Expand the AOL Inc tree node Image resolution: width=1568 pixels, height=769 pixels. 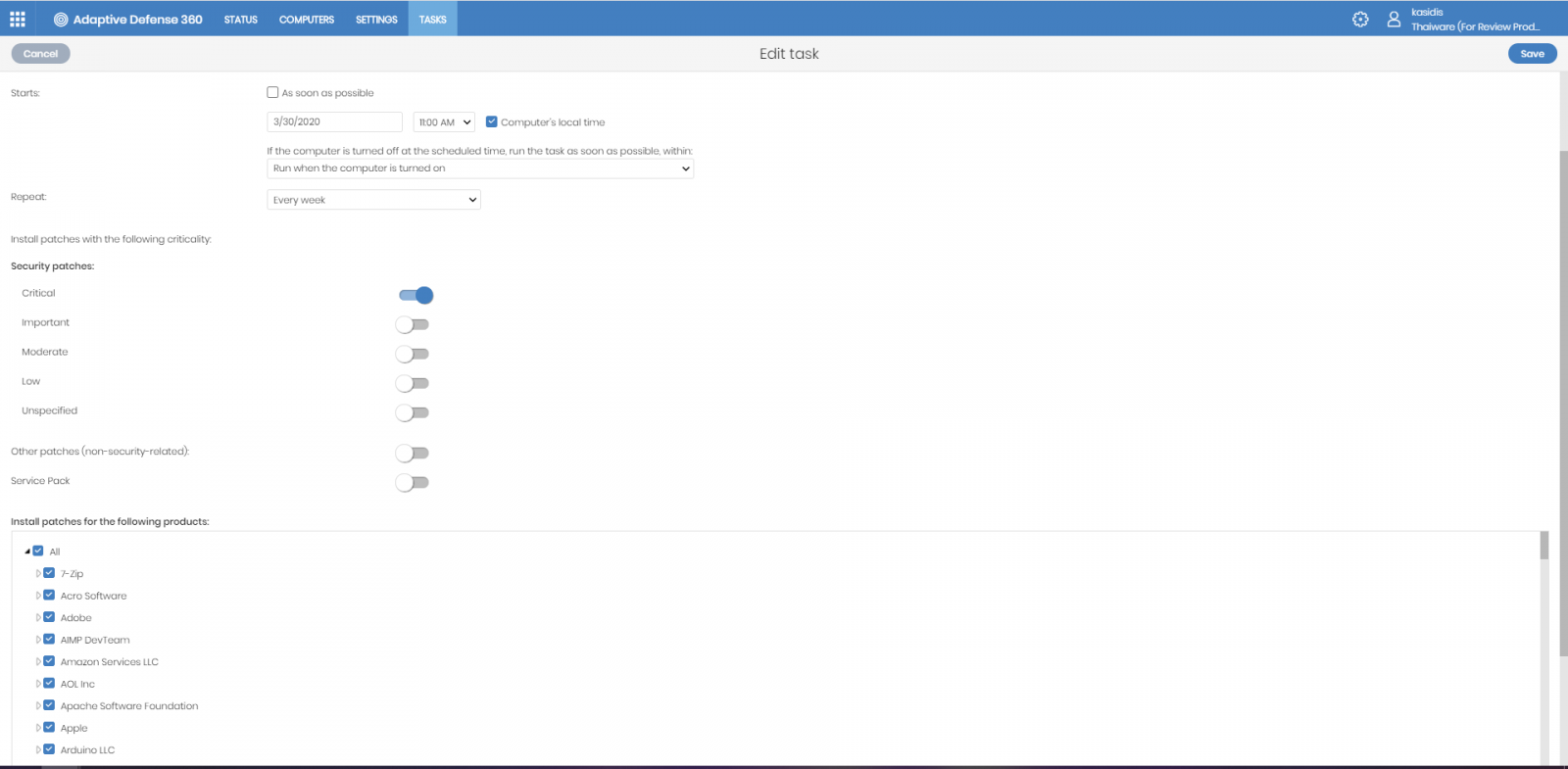pyautogui.click(x=38, y=684)
